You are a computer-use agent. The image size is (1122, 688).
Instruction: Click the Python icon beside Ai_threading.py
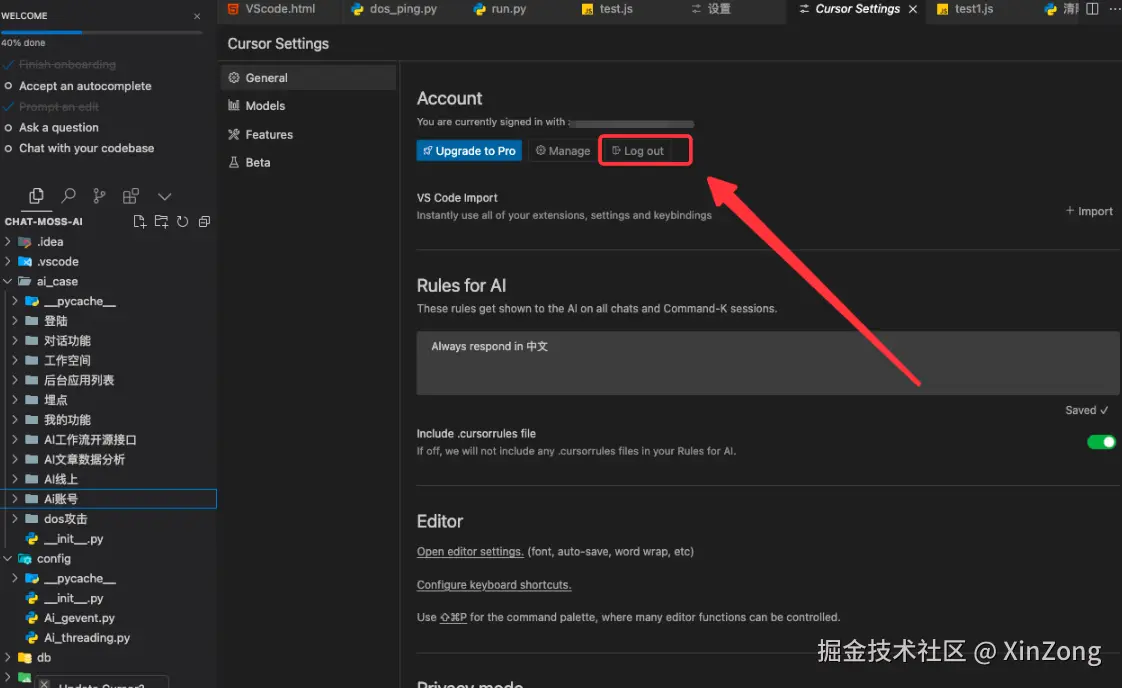(x=31, y=638)
